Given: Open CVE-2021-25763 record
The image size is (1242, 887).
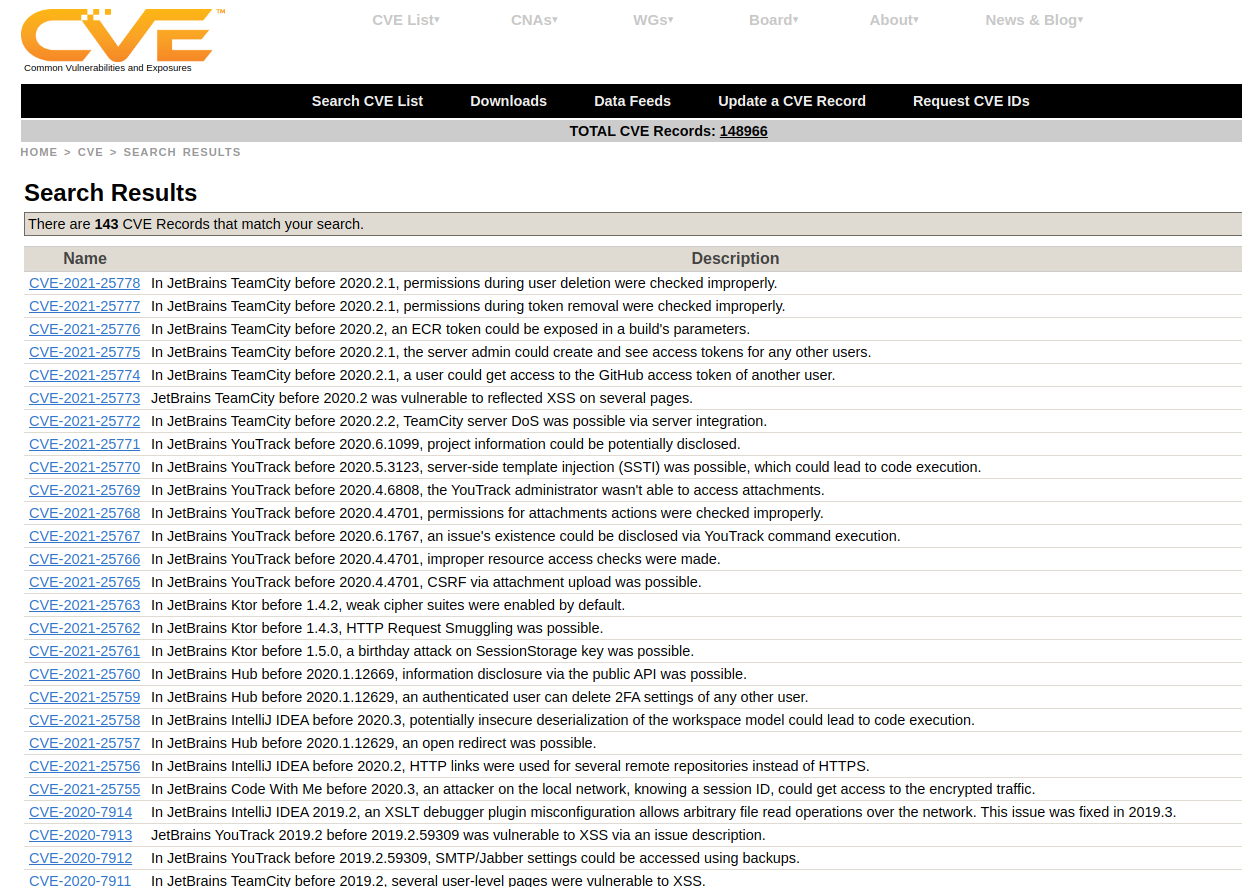Looking at the screenshot, I should 85,605.
